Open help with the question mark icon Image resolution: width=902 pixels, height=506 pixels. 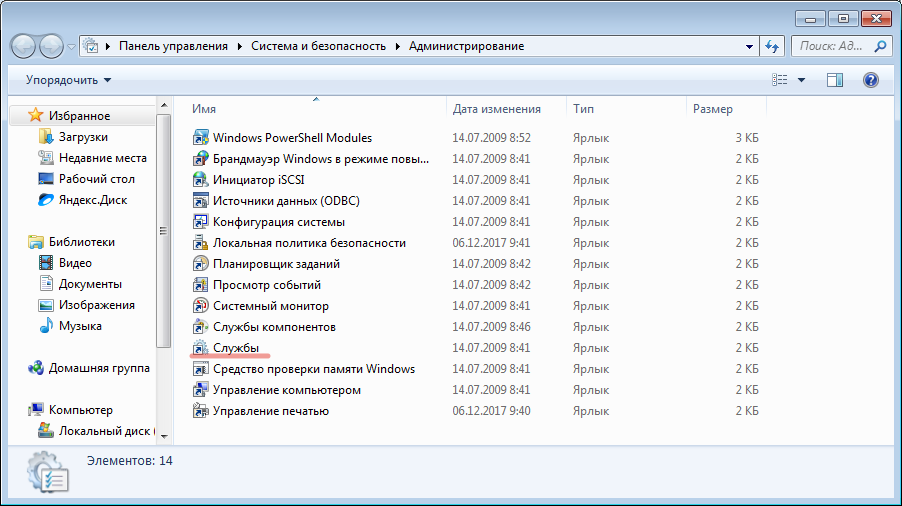coord(870,80)
